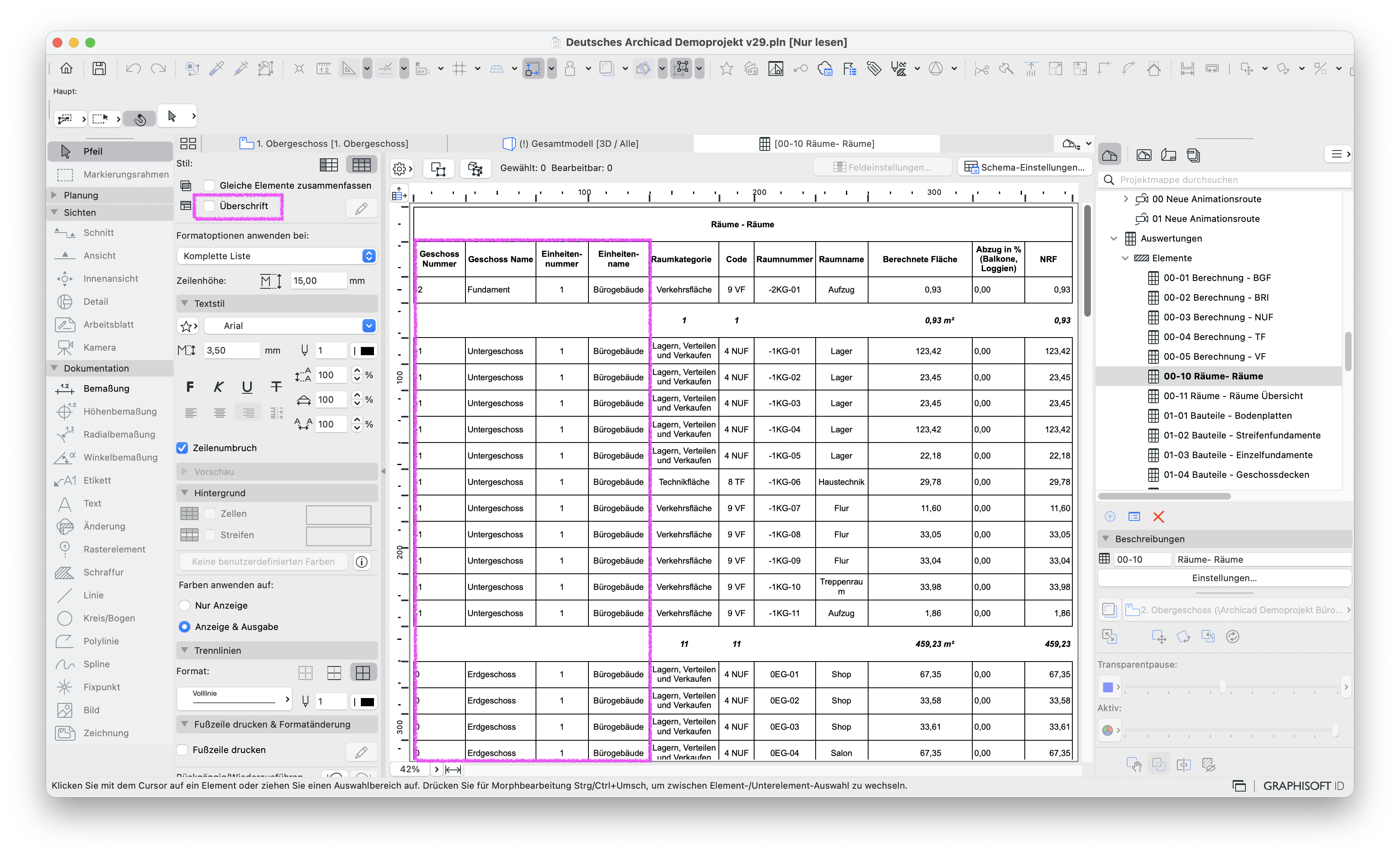Click the Schema-Einstellungen button
Screen dimensions: 1400x858
pos(1024,168)
